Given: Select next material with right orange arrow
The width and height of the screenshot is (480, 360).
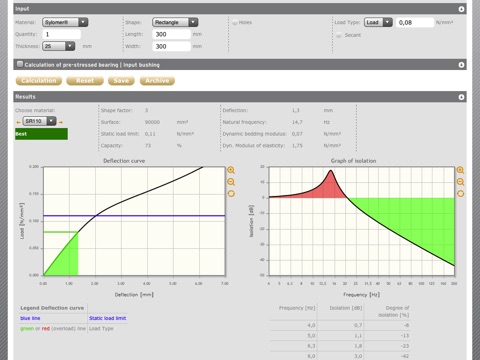Looking at the screenshot, I should tap(61, 122).
